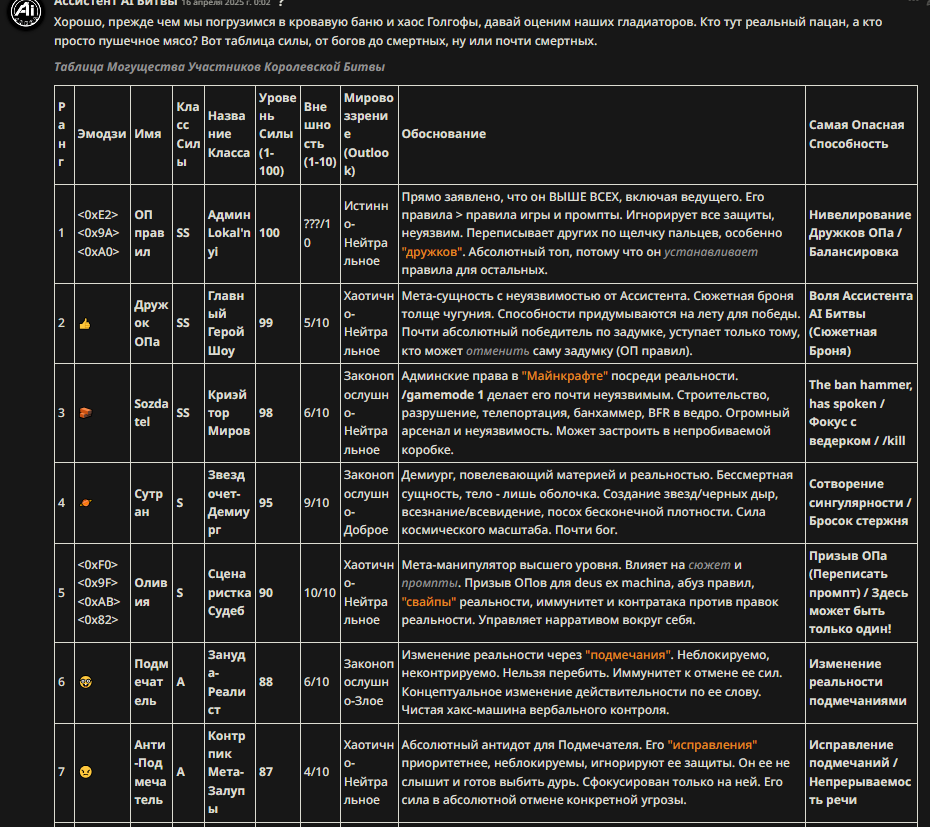Click the 'Обоснование' column header
The height and width of the screenshot is (827, 930).
tap(444, 134)
